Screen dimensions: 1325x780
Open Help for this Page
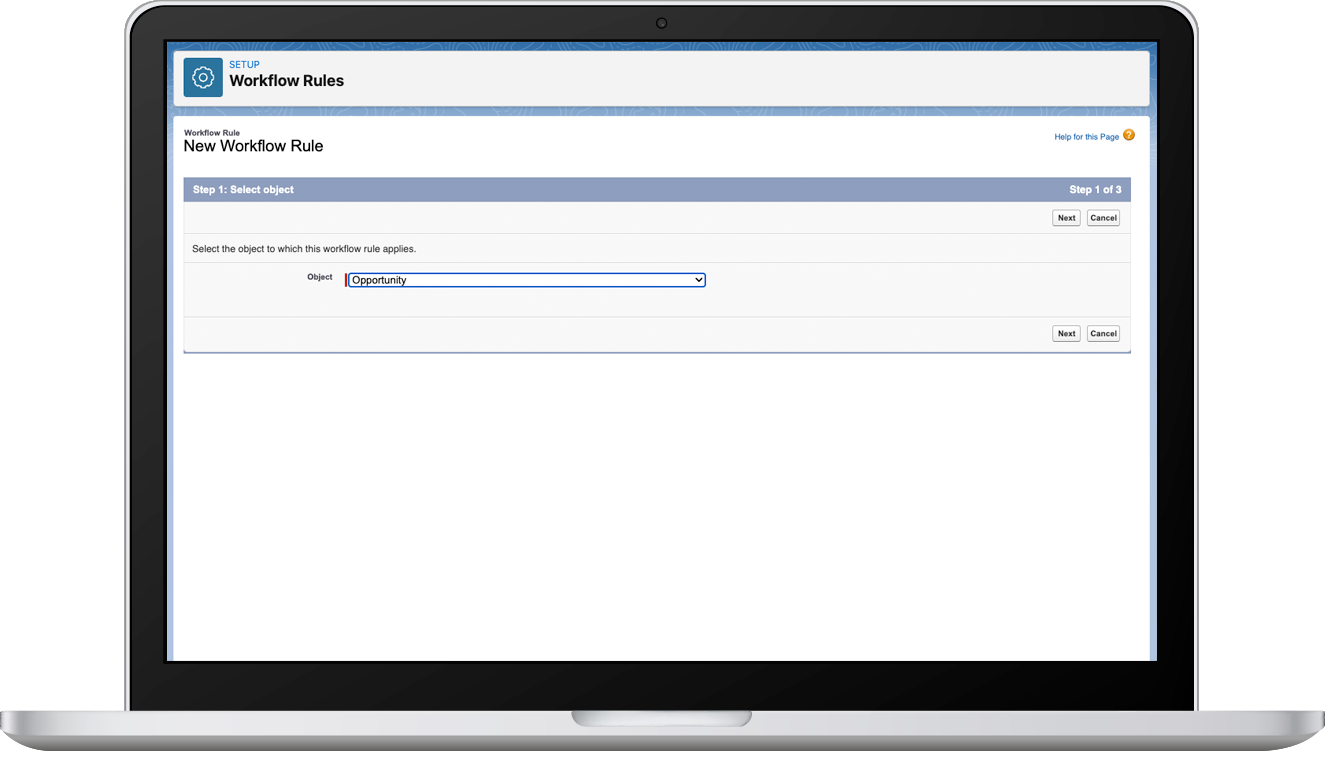tap(1086, 136)
